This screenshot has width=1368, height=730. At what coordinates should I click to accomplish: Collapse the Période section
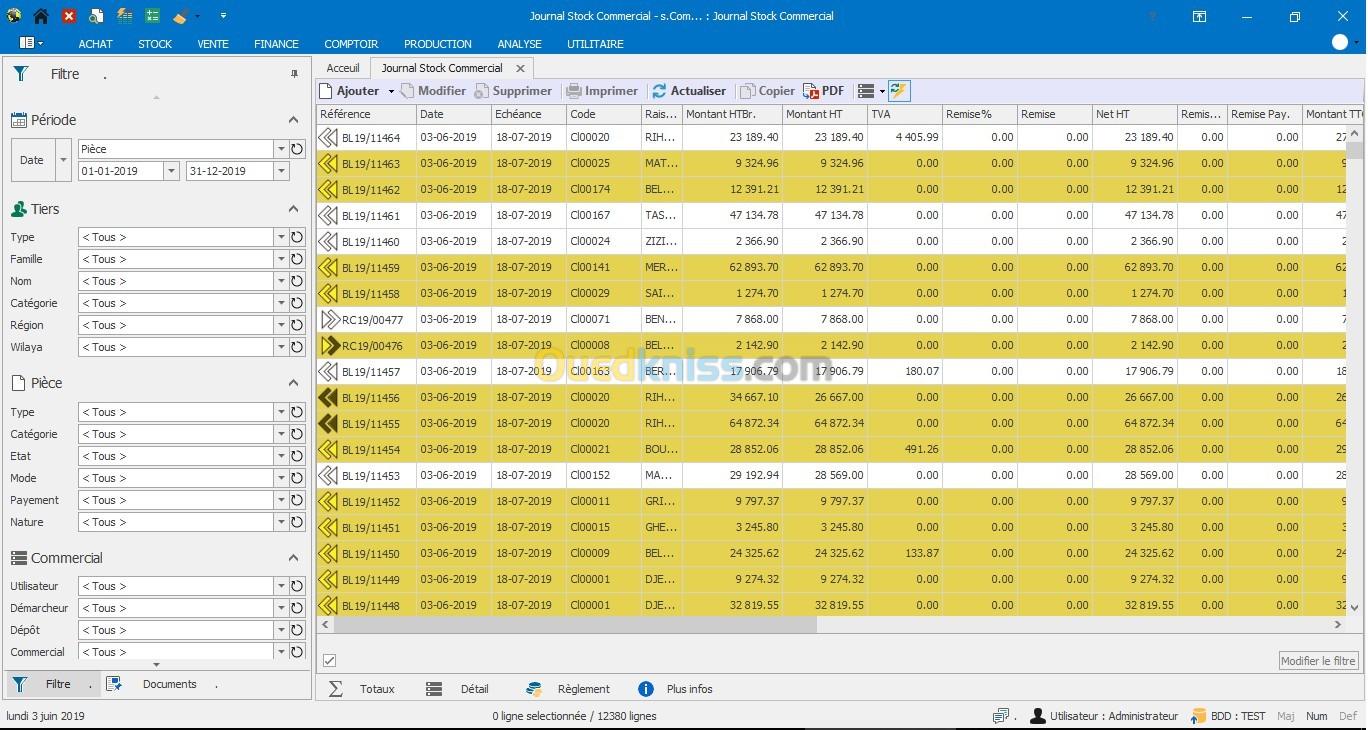point(293,120)
